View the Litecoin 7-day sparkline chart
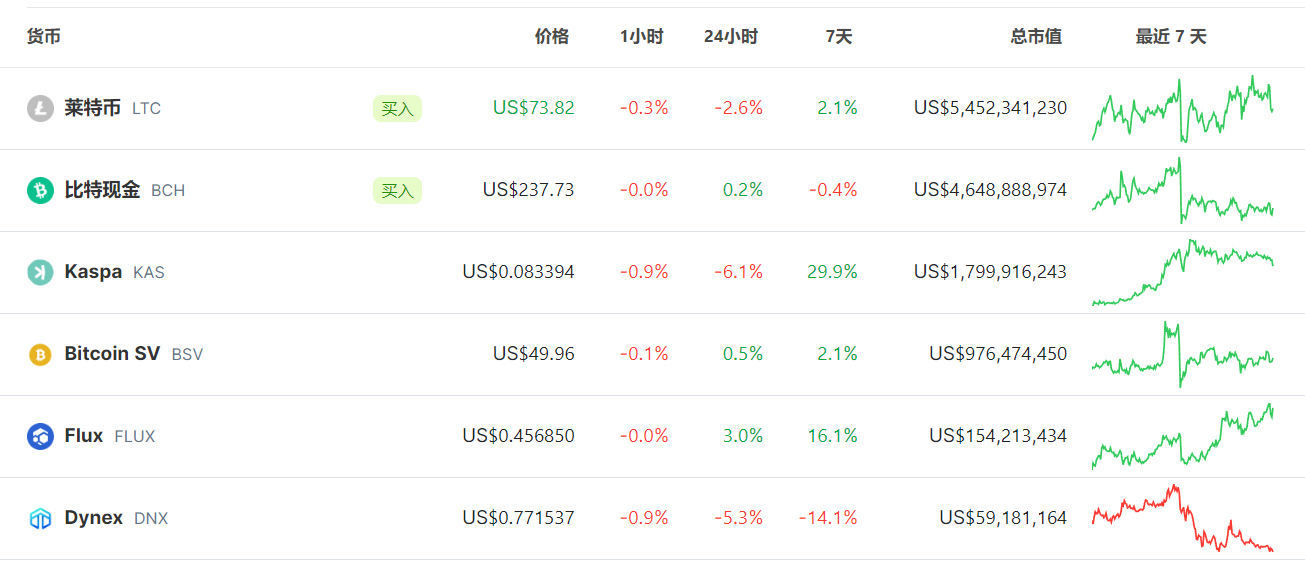 pos(1182,109)
